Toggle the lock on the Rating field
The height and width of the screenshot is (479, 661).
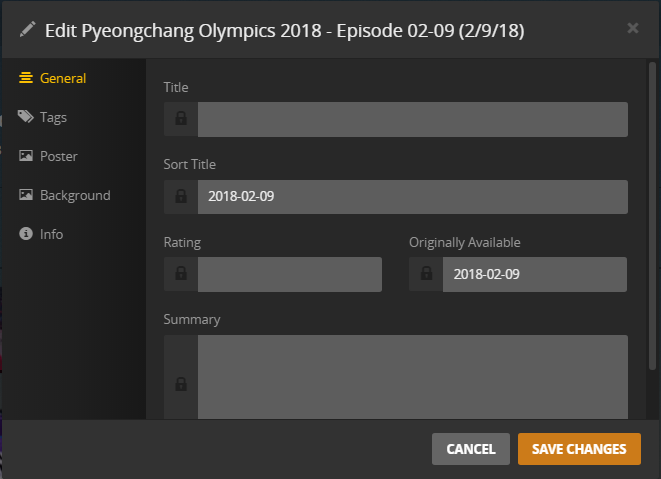click(181, 274)
